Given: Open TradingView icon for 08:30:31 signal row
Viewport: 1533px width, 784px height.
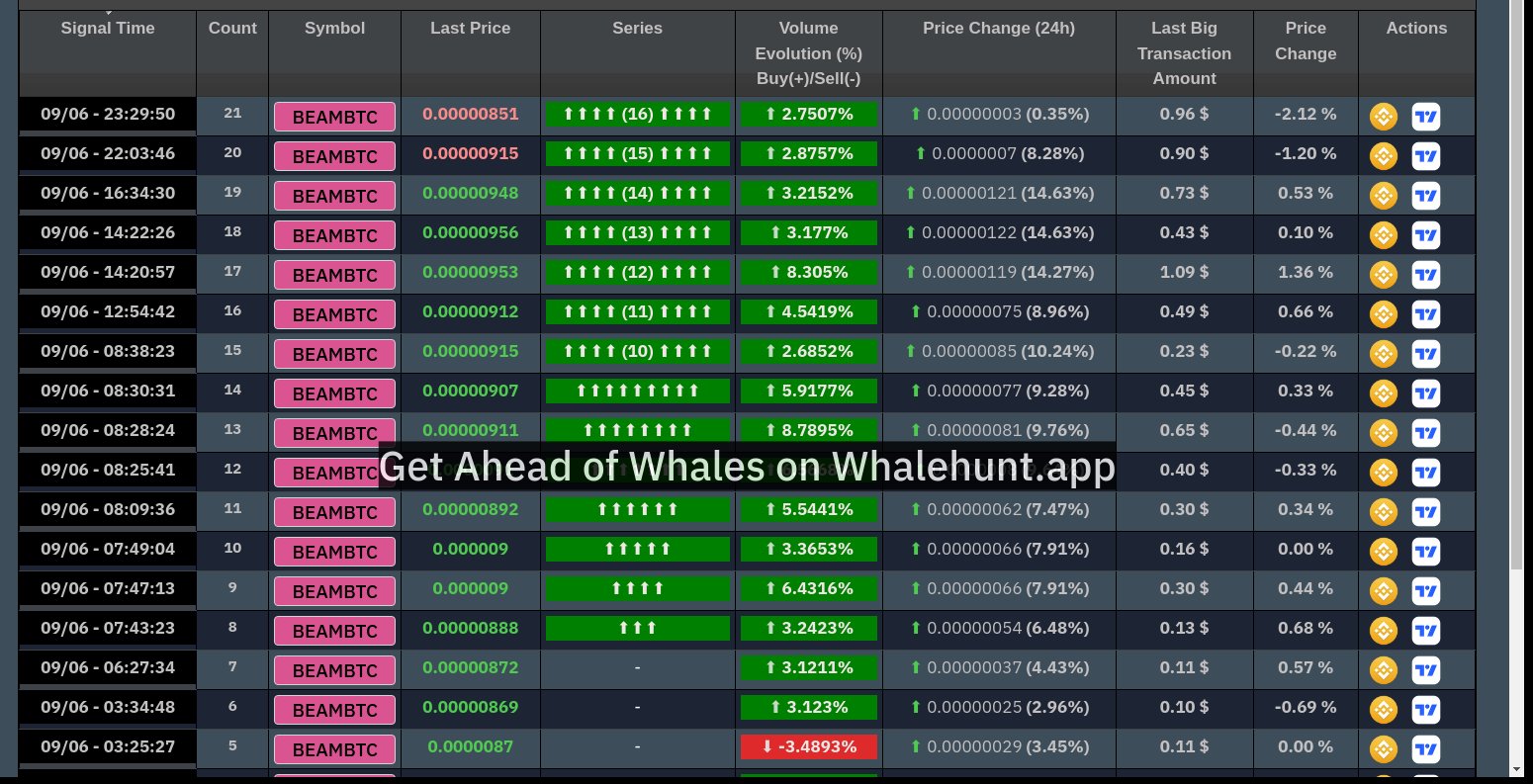Looking at the screenshot, I should coord(1425,393).
